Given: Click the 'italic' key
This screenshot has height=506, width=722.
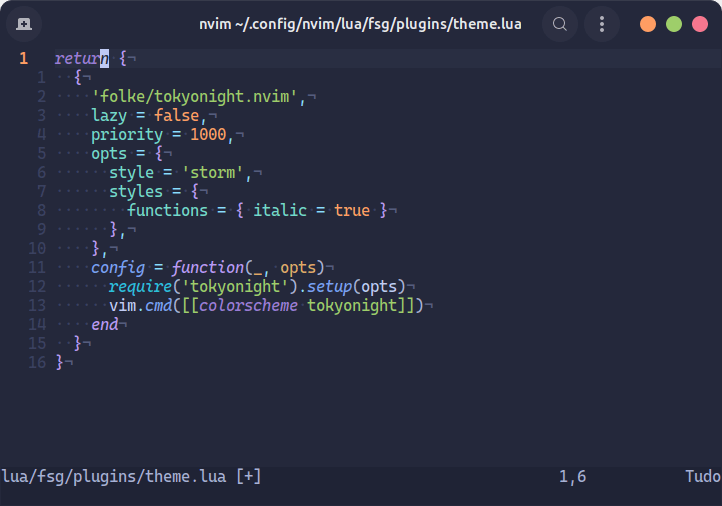Looking at the screenshot, I should 280,210.
